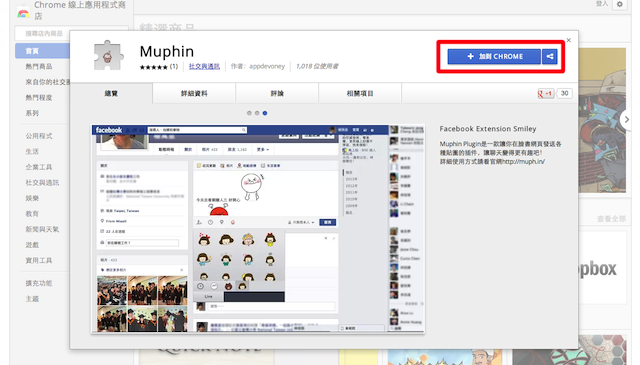Screen dimensions: 640x365
Task: Click the Facebook Extension Smiley heading
Action: pos(488,129)
